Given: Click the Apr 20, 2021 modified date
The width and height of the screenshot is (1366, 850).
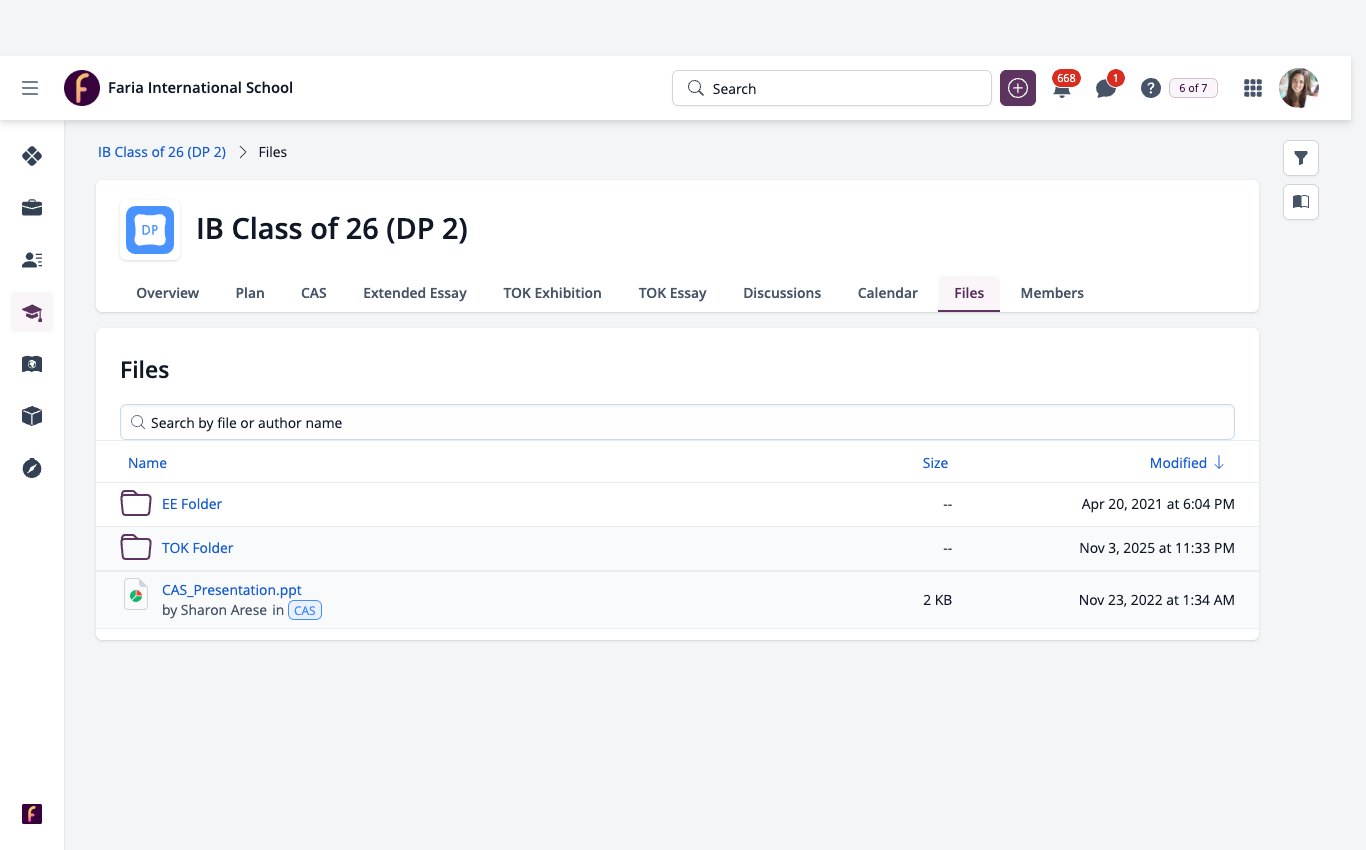Looking at the screenshot, I should click(x=1158, y=504).
